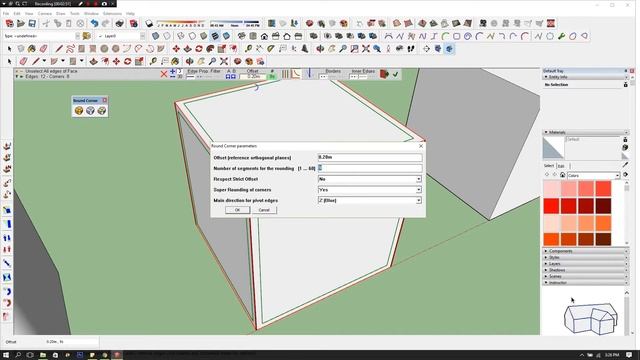
Task: Expand the Components tray panel
Action: (585, 251)
